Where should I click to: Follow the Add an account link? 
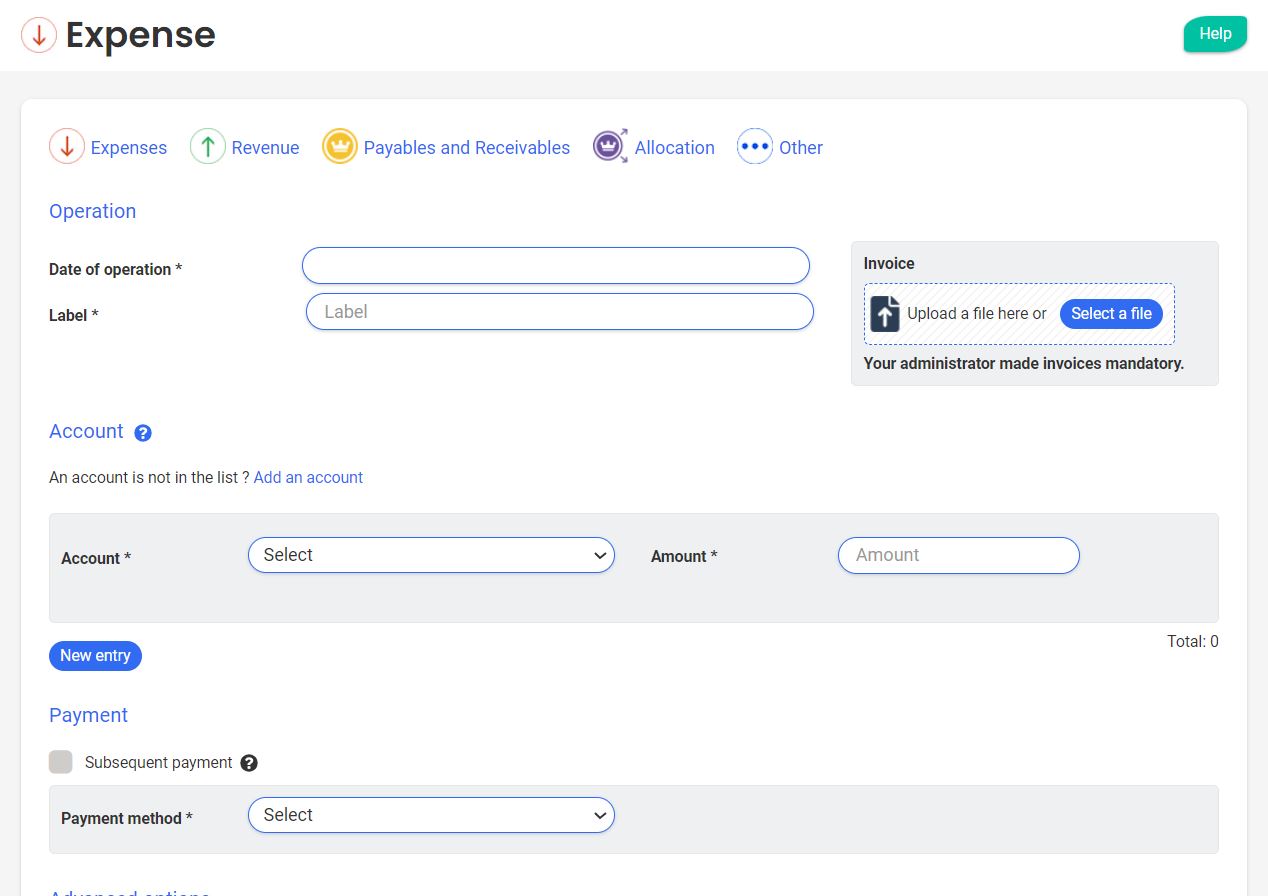308,478
